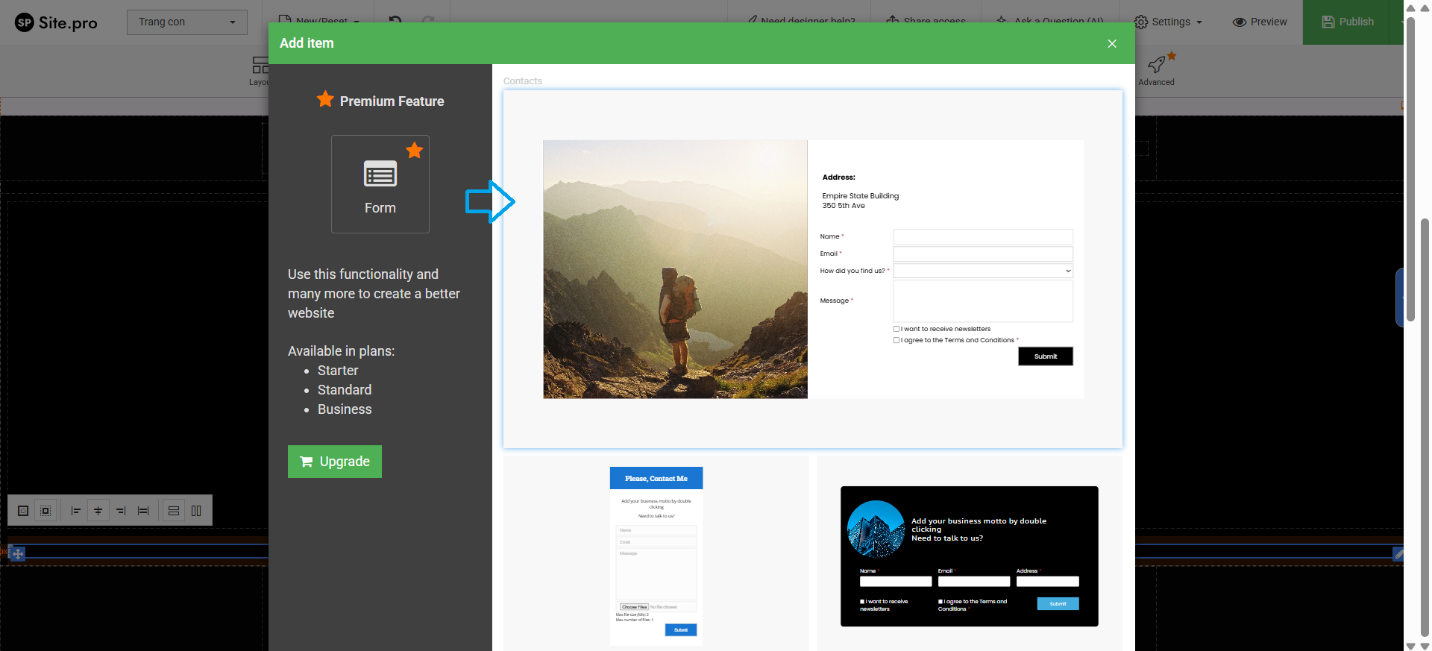Screen dimensions: 1432x651
Task: Expand the Settings dropdown menu
Action: [1168, 22]
